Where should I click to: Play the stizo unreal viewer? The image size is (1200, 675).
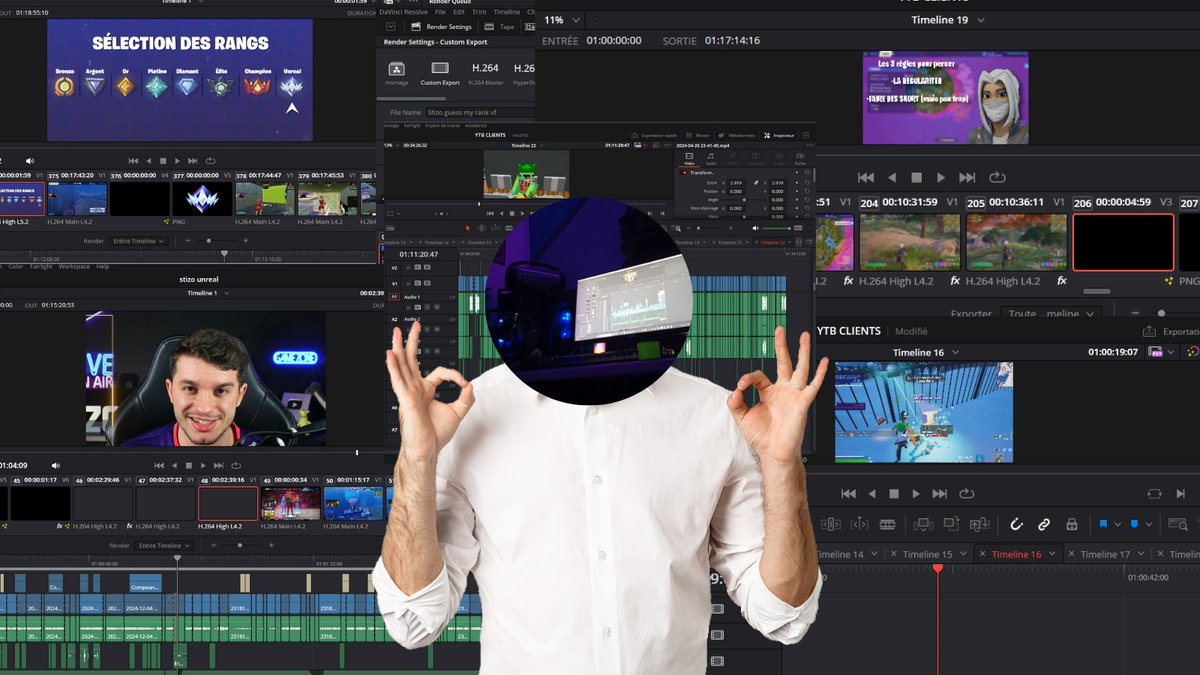(x=203, y=465)
